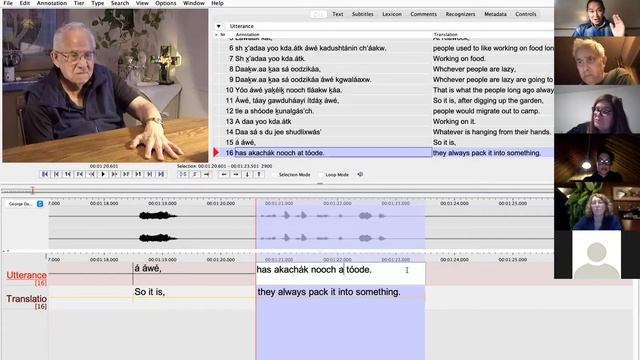Viewport: 640px width, 360px height.
Task: Select the Translation tier label
Action: pos(26,299)
